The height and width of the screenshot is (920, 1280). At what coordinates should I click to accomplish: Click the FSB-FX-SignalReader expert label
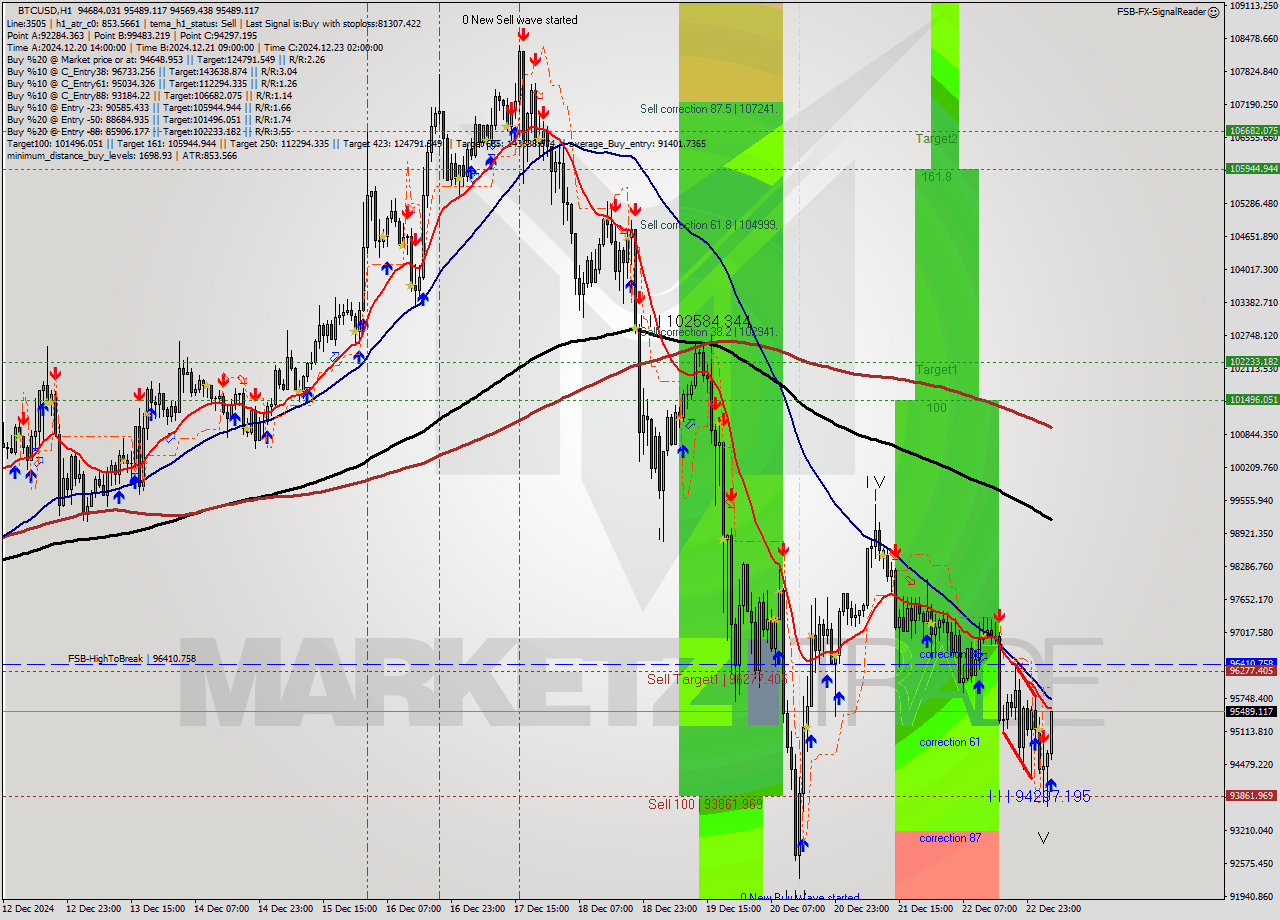pyautogui.click(x=1161, y=12)
